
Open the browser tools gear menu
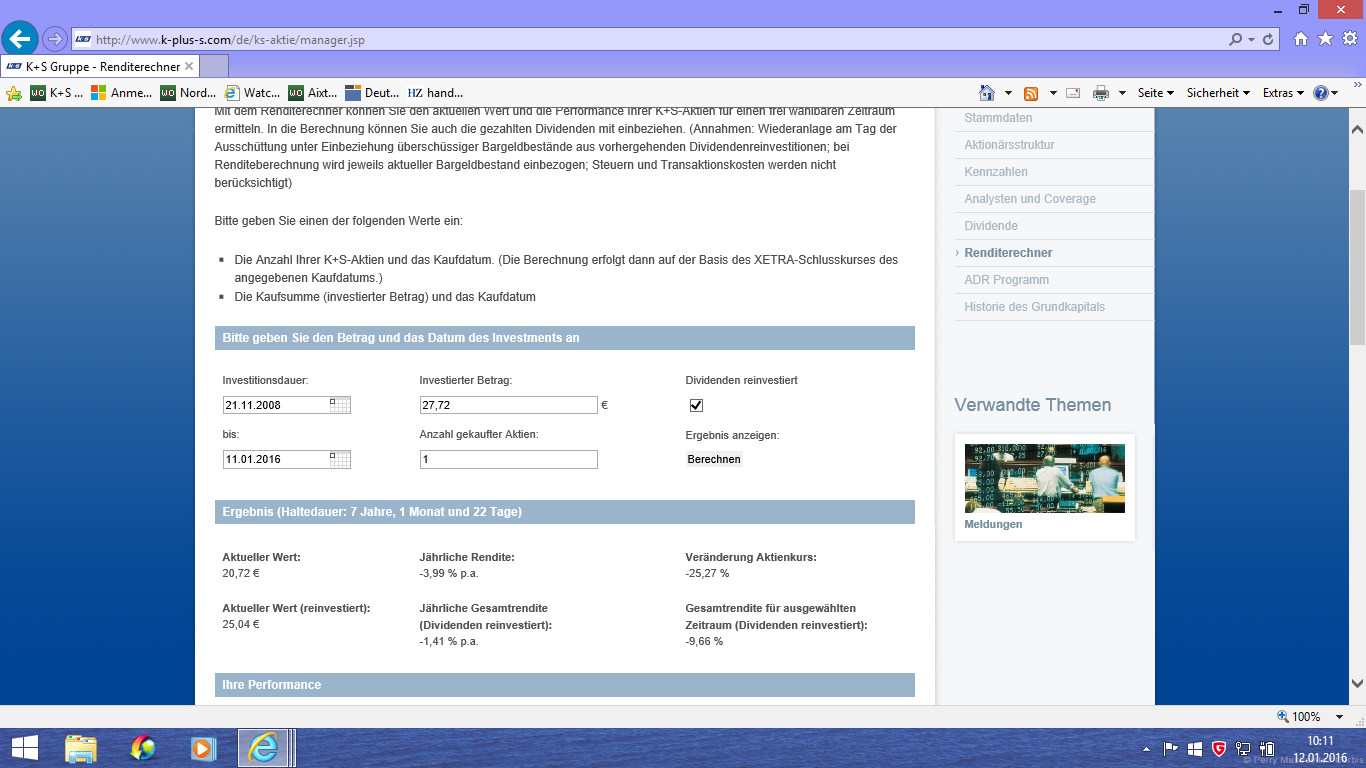[x=1349, y=39]
